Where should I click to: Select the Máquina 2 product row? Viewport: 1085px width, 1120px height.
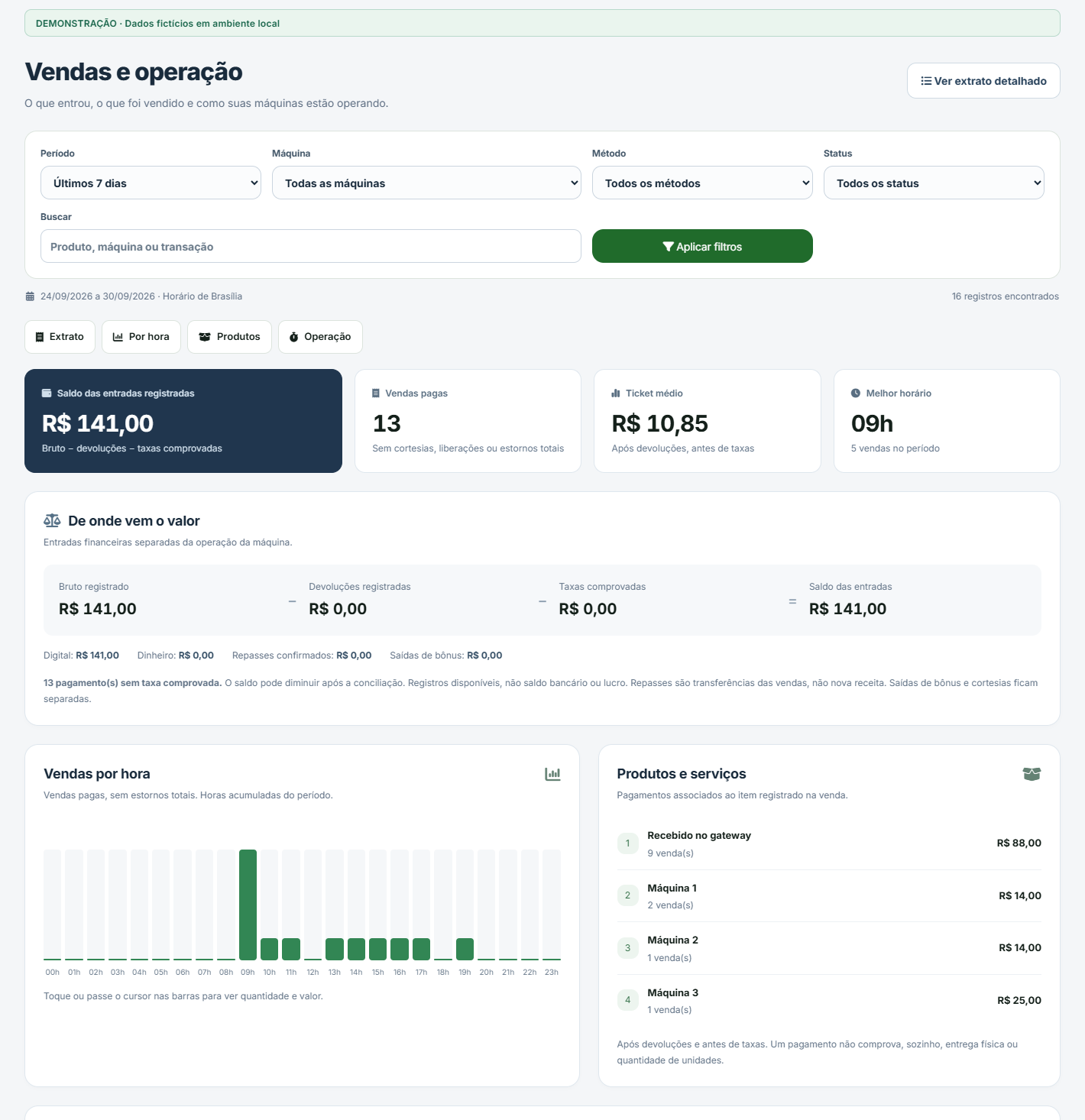(x=829, y=948)
